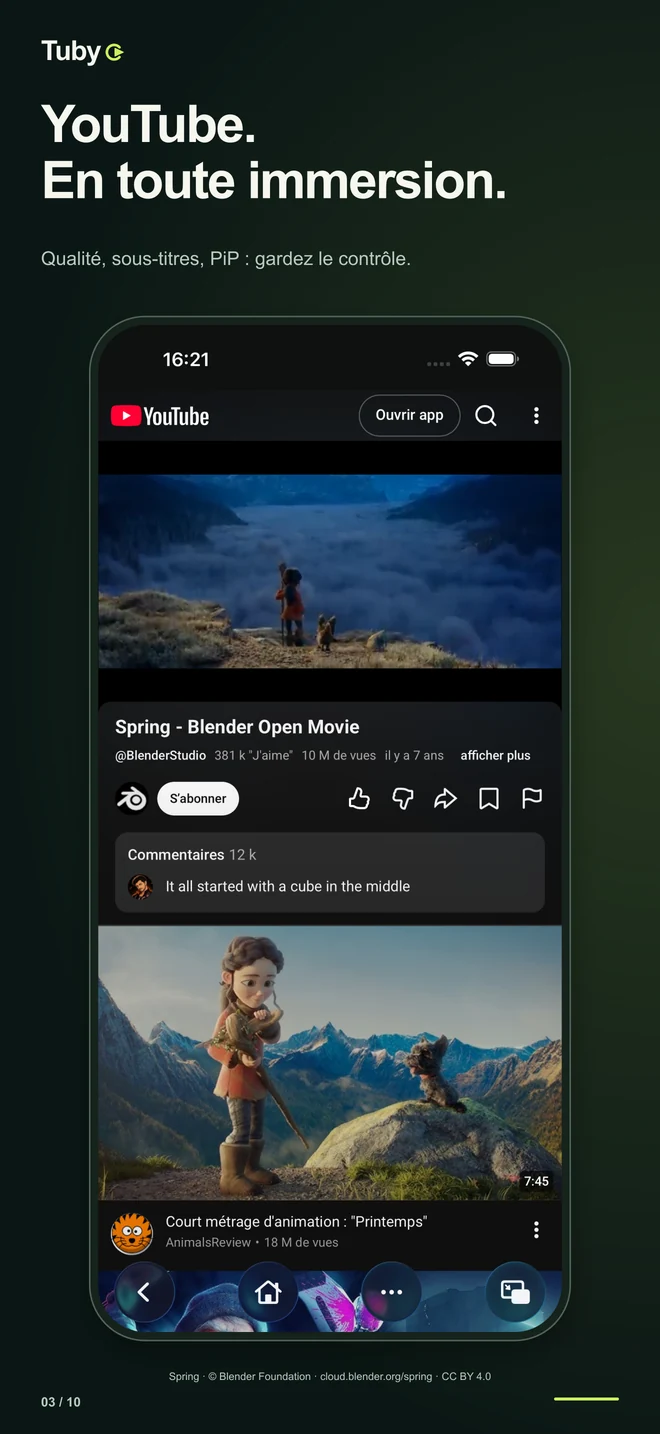The image size is (660, 1434).
Task: Open the YouTube header three-dot menu
Action: (x=536, y=416)
